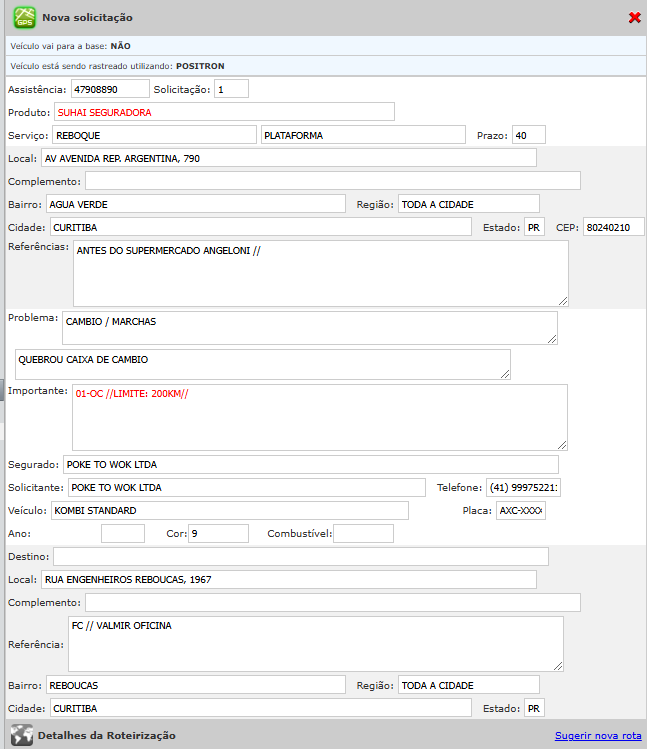Click the Local field with AV AVENIDA REP. ARGENTINA
Viewport: 652px width, 749px height.
(x=288, y=158)
